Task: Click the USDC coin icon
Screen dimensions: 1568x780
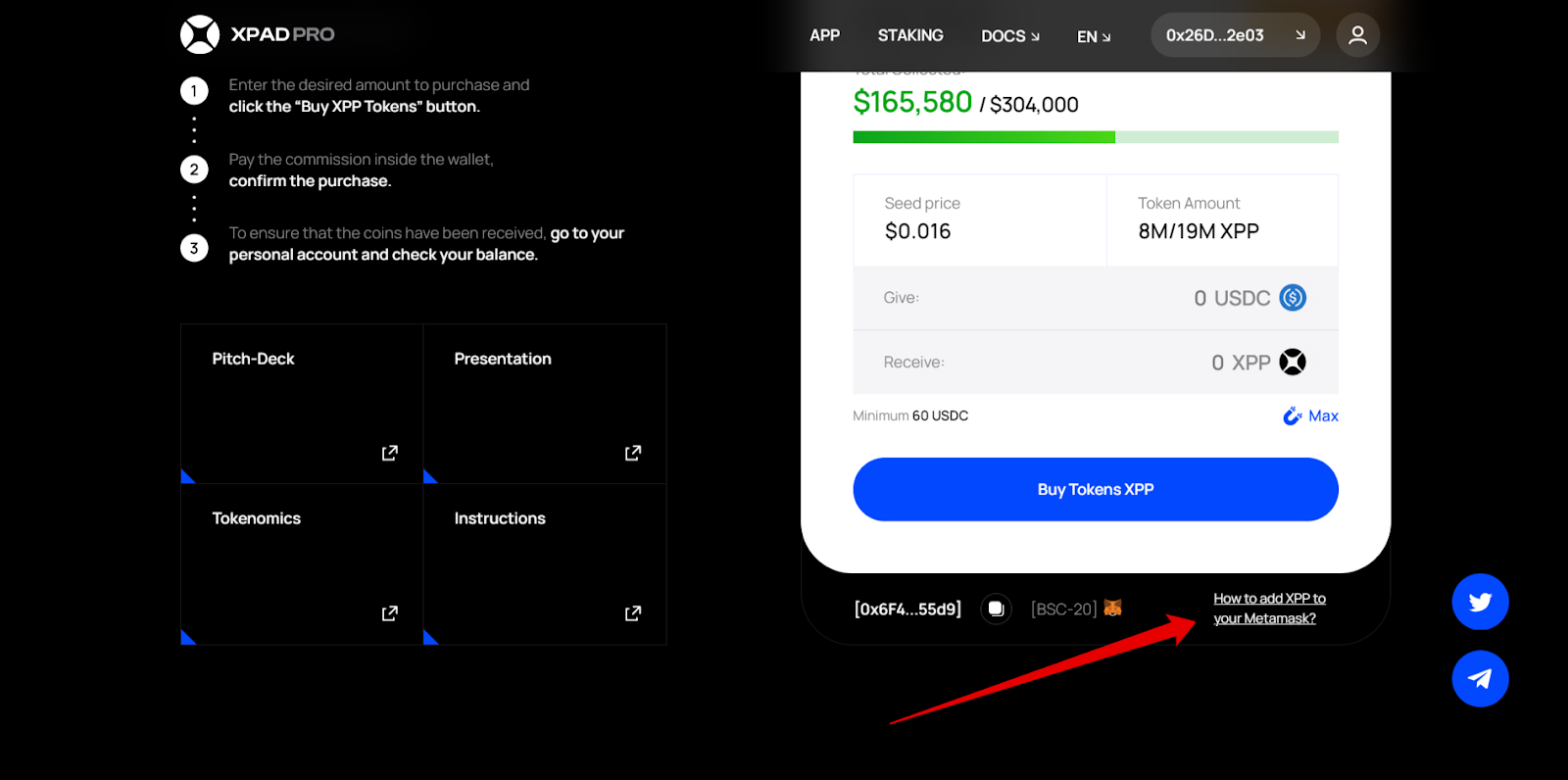Action: (x=1293, y=298)
